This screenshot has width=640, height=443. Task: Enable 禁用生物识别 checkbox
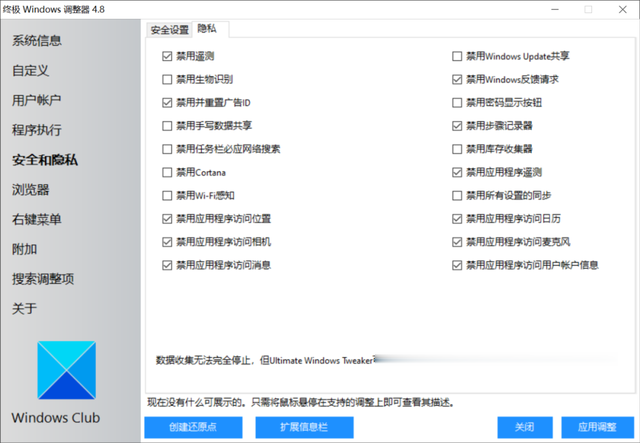[x=167, y=79]
